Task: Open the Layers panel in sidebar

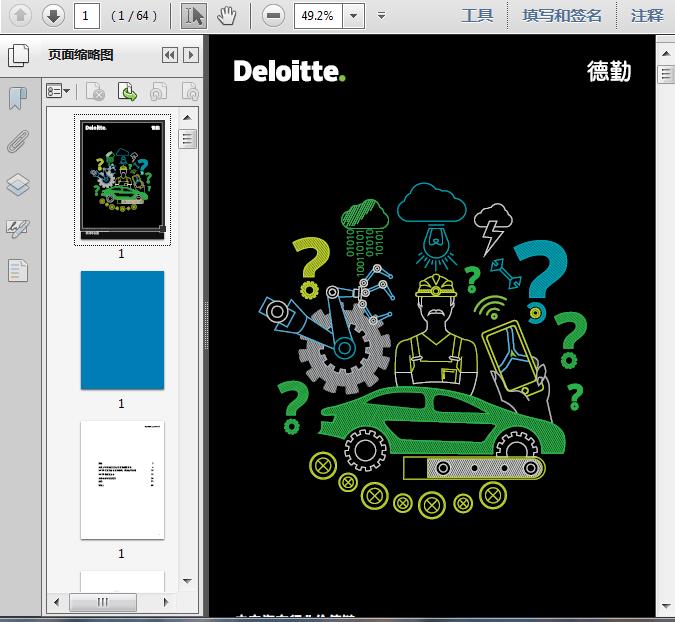Action: point(18,184)
